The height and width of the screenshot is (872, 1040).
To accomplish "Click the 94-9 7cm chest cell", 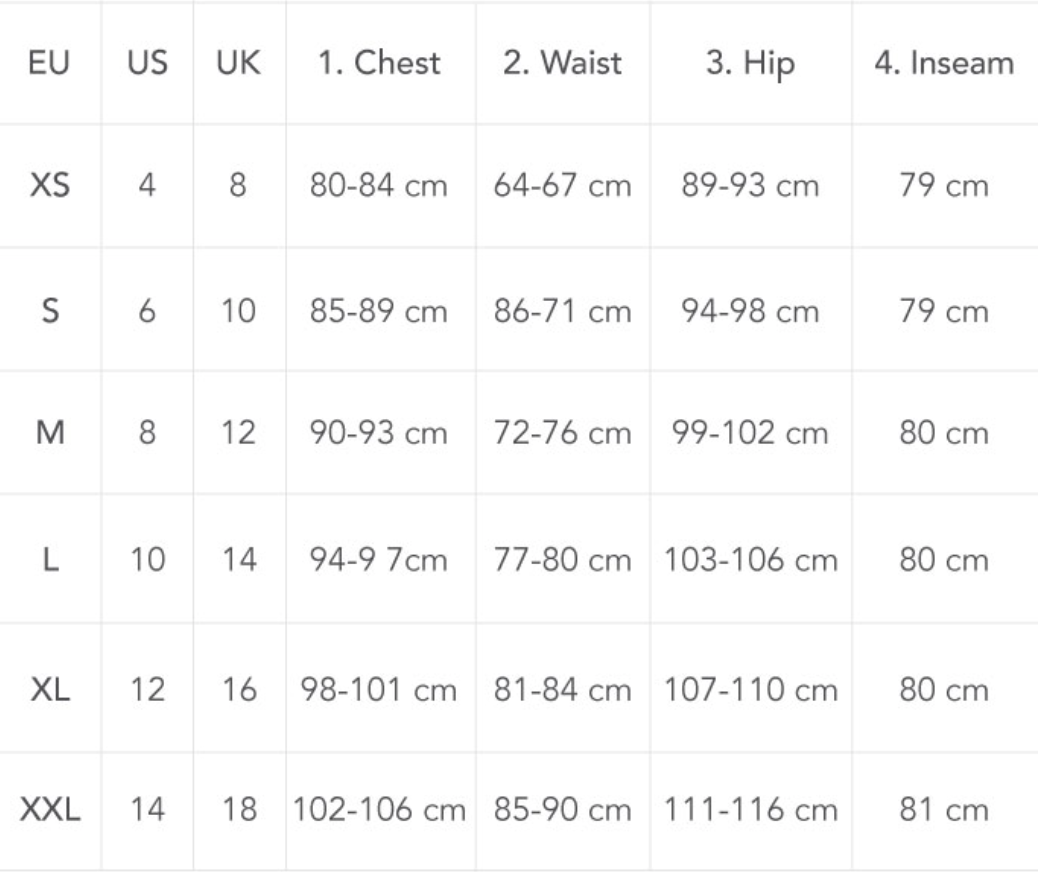I will click(x=380, y=560).
